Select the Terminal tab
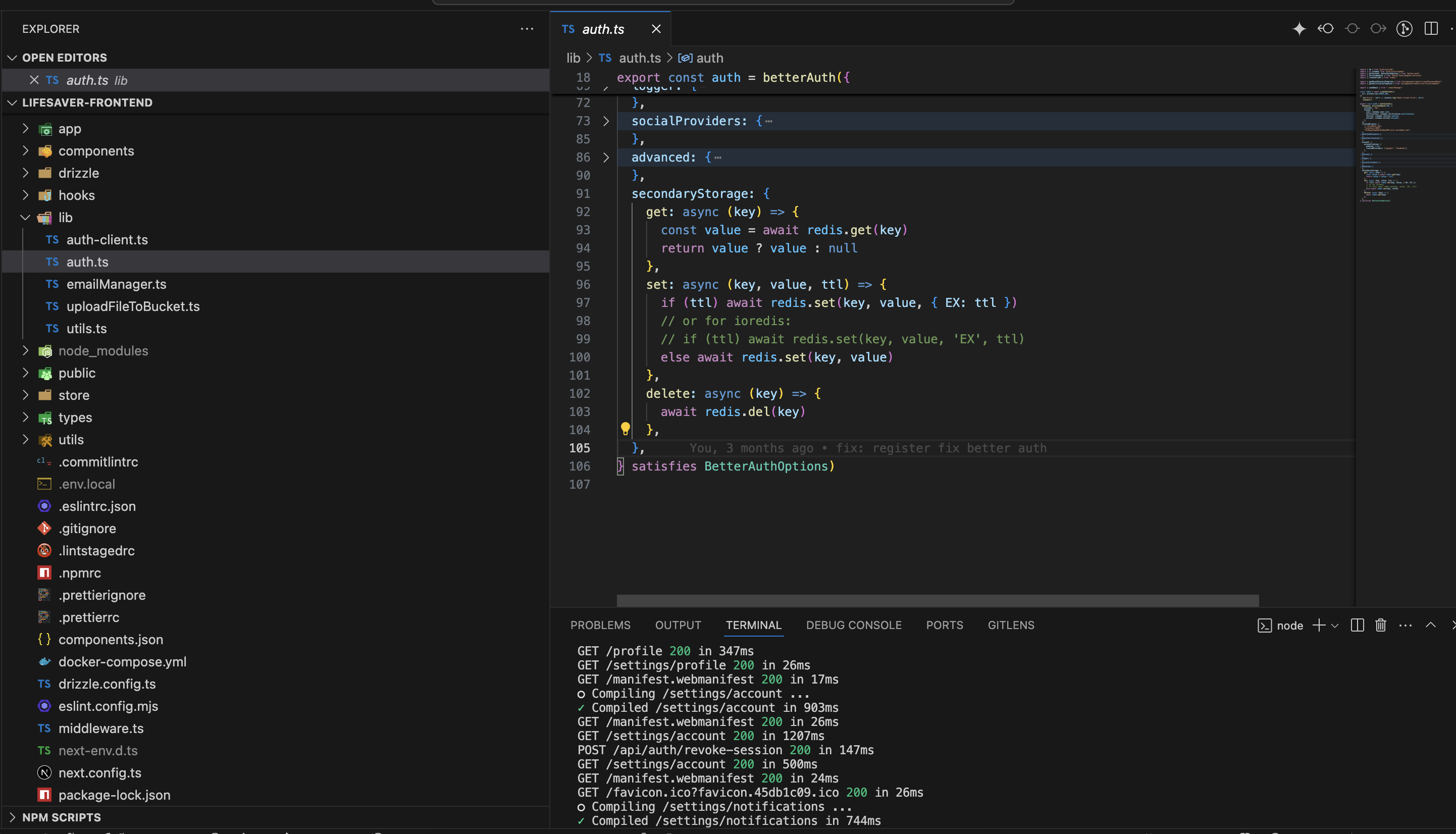This screenshot has width=1456, height=834. click(753, 625)
